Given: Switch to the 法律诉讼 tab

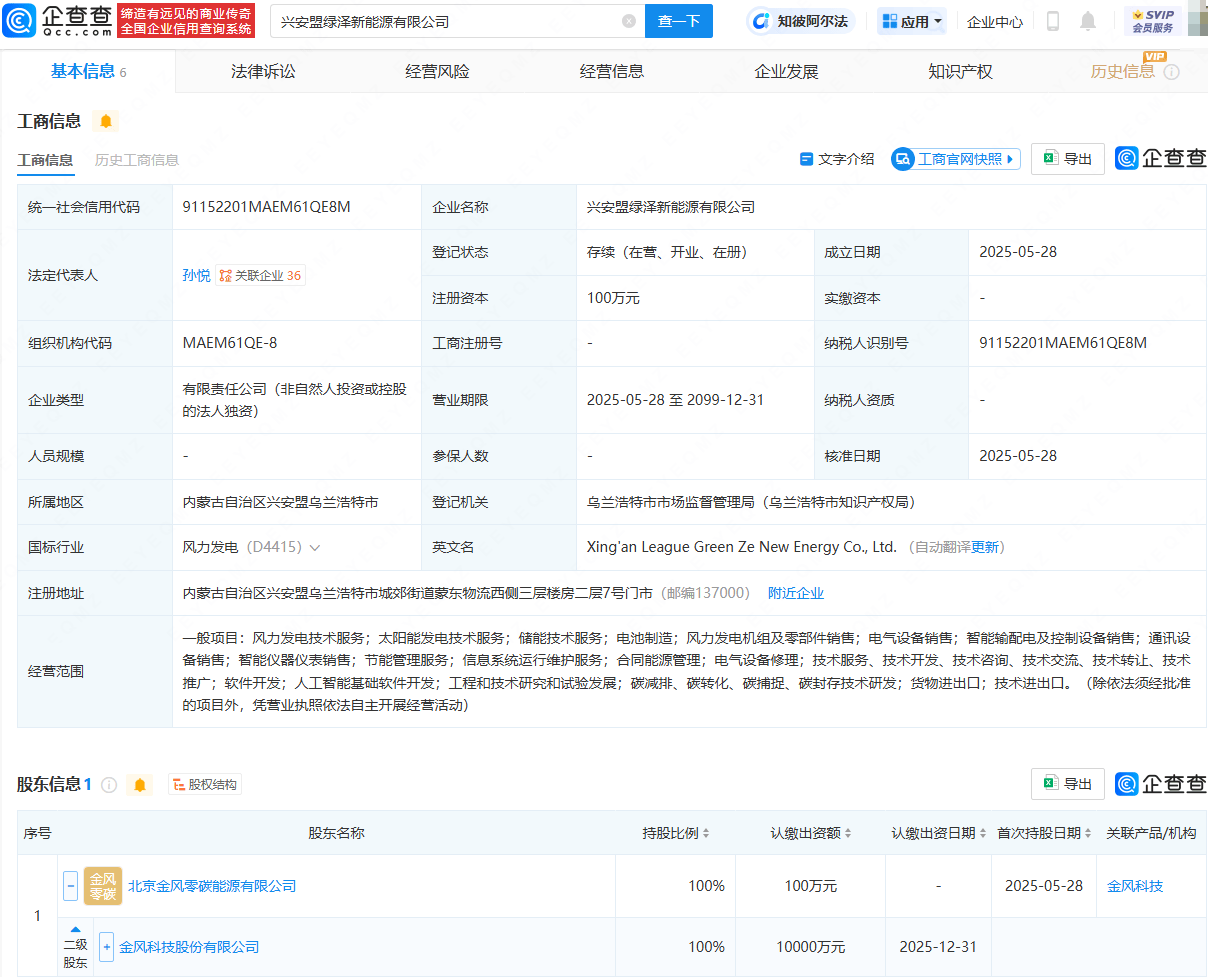Looking at the screenshot, I should 263,72.
